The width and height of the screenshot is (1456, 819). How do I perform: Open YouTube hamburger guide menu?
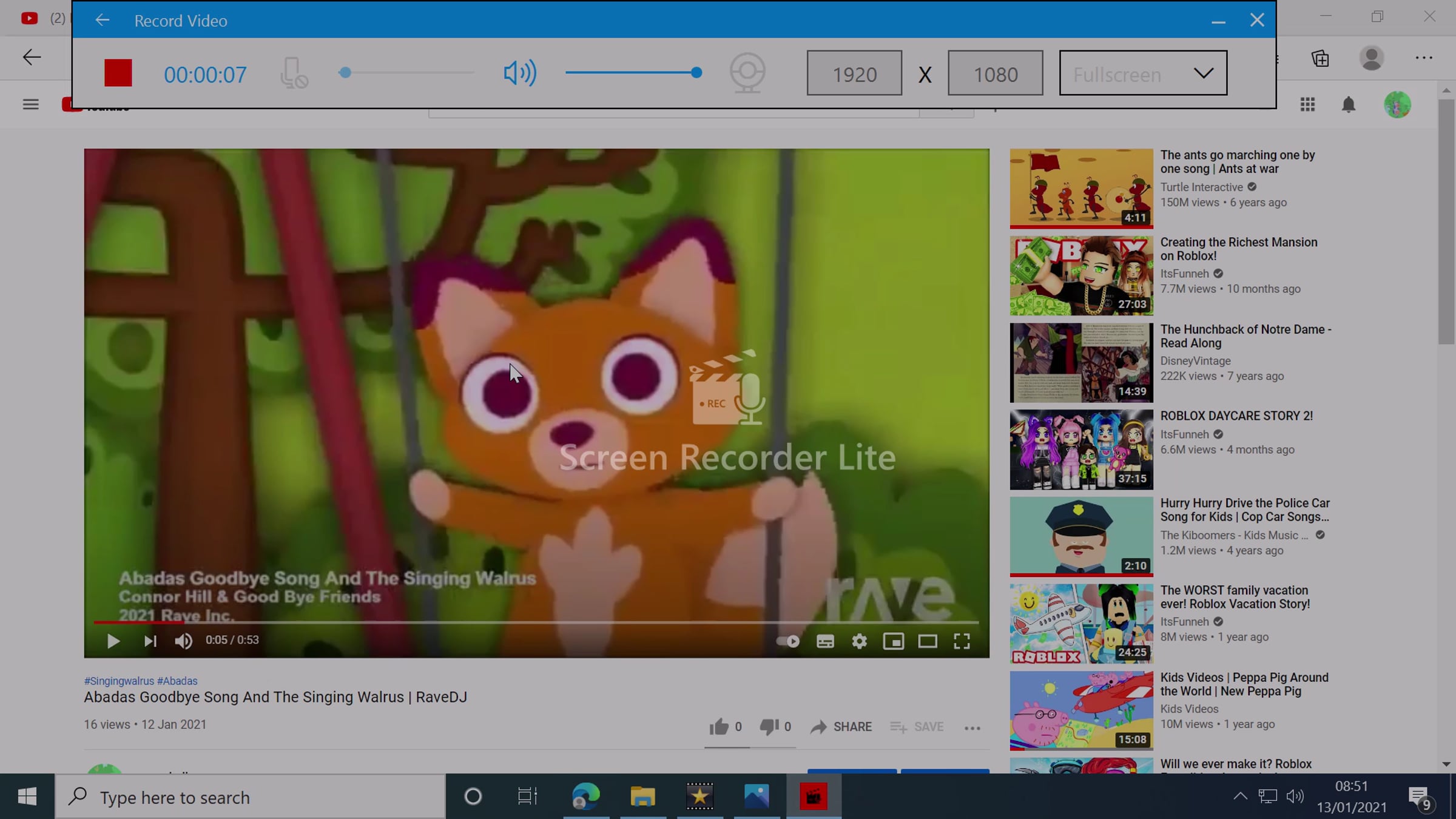[x=30, y=104]
